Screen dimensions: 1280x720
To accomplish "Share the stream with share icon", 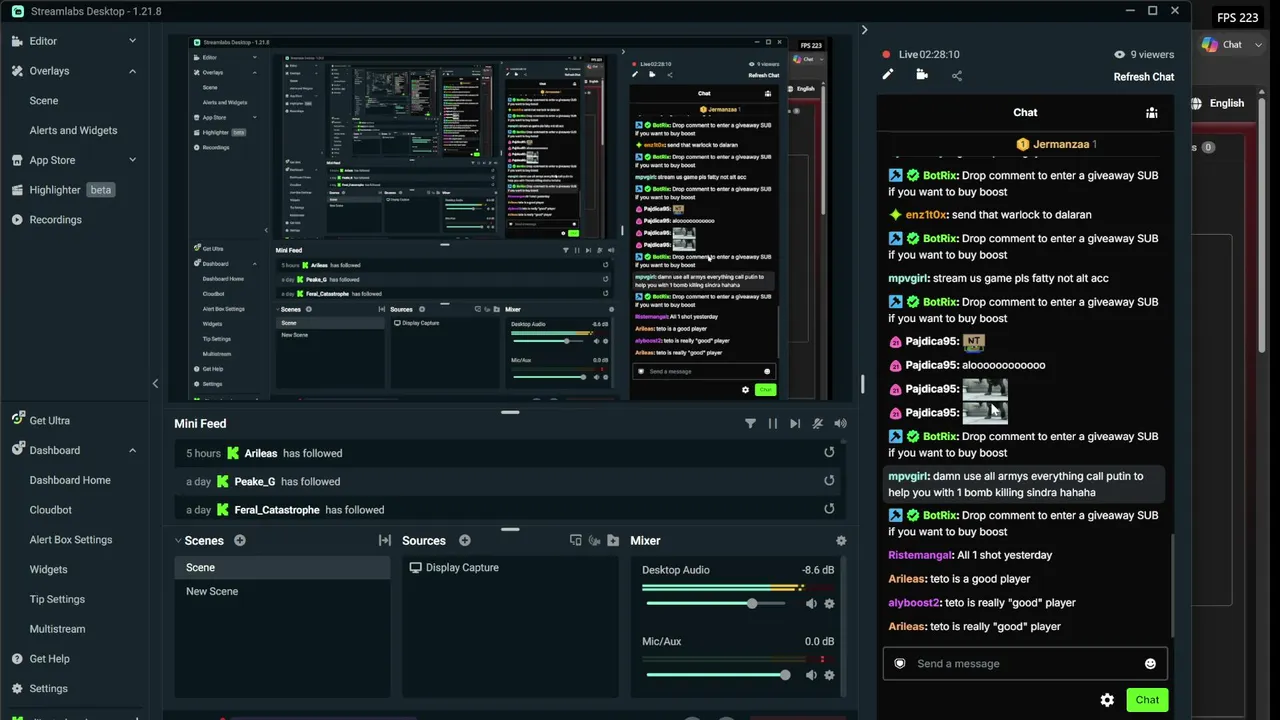I will click(957, 75).
